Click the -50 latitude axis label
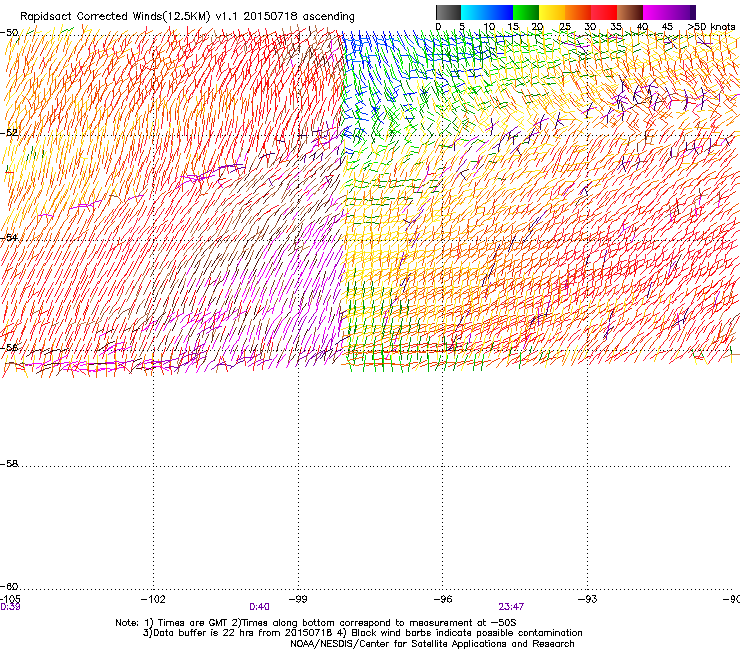 click(9, 33)
